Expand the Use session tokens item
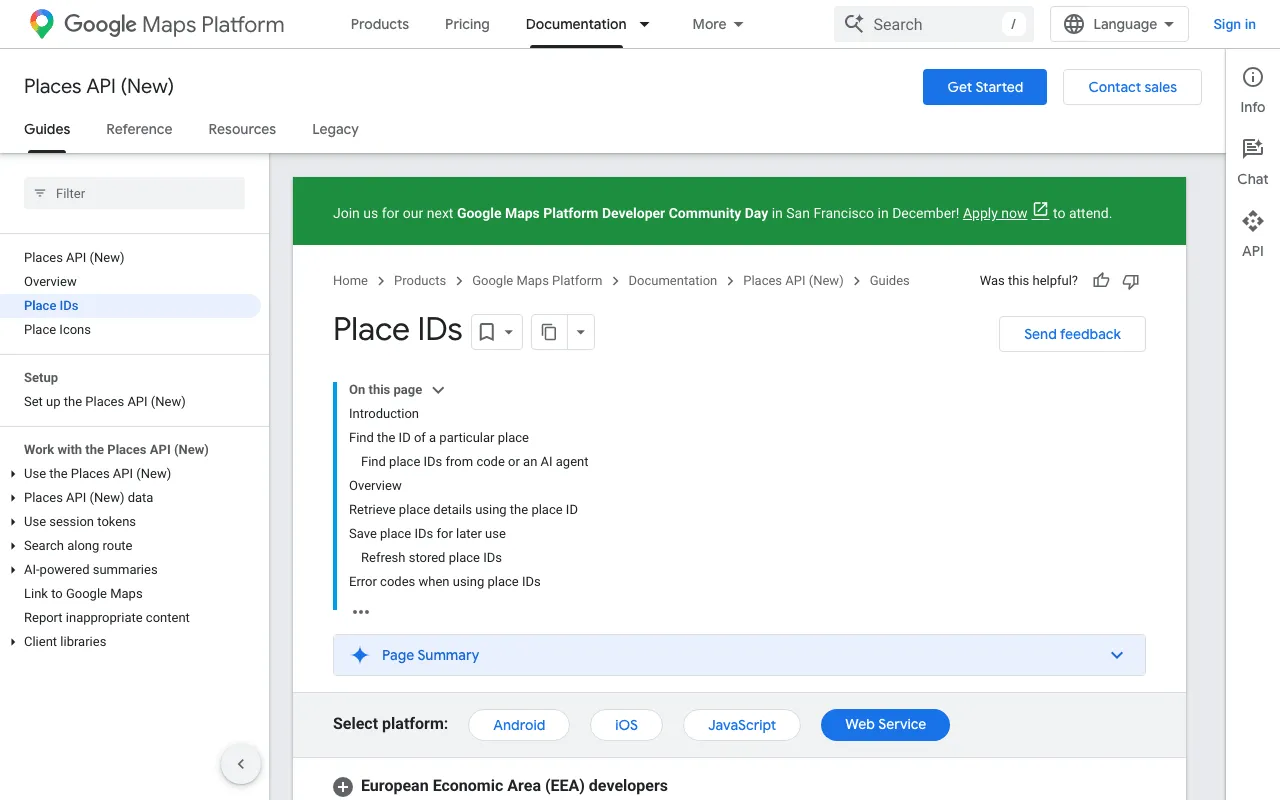 [x=13, y=522]
